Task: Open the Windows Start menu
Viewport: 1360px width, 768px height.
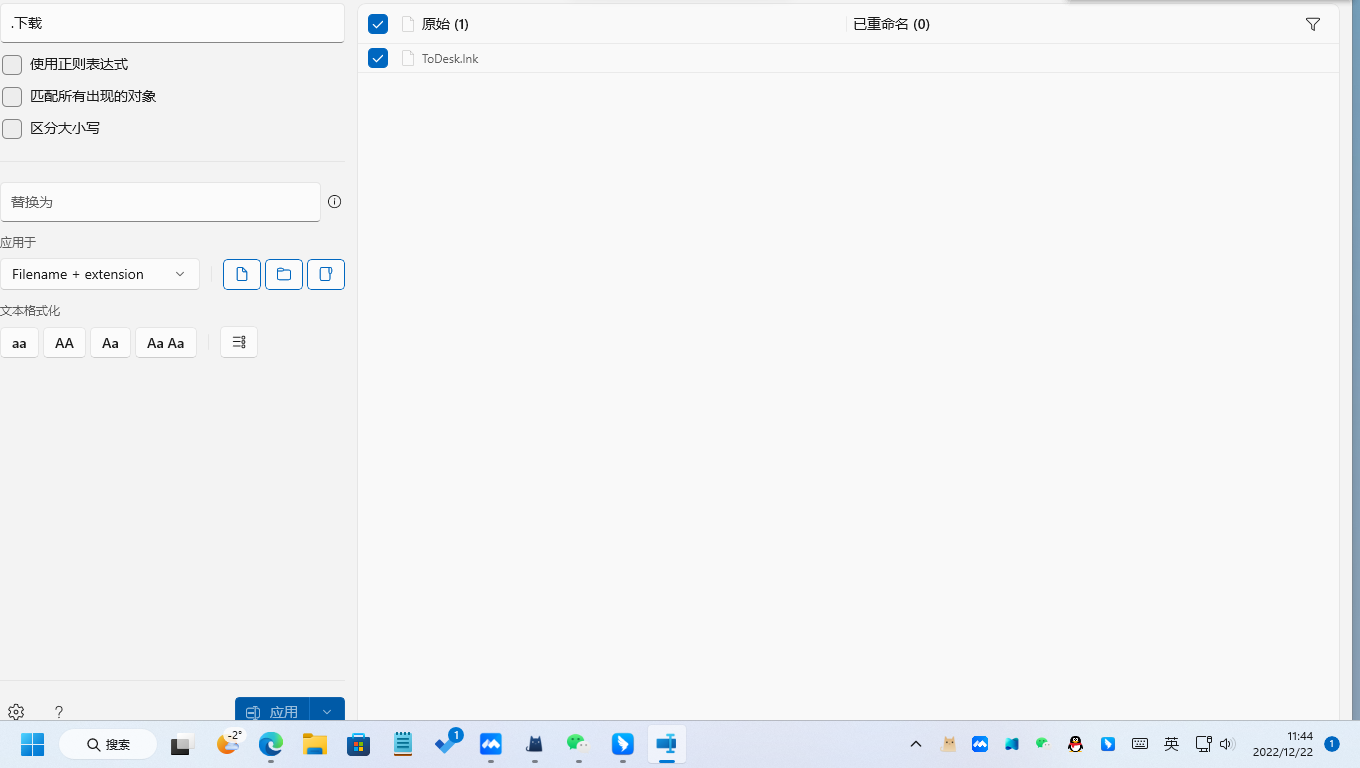Action: 33,744
